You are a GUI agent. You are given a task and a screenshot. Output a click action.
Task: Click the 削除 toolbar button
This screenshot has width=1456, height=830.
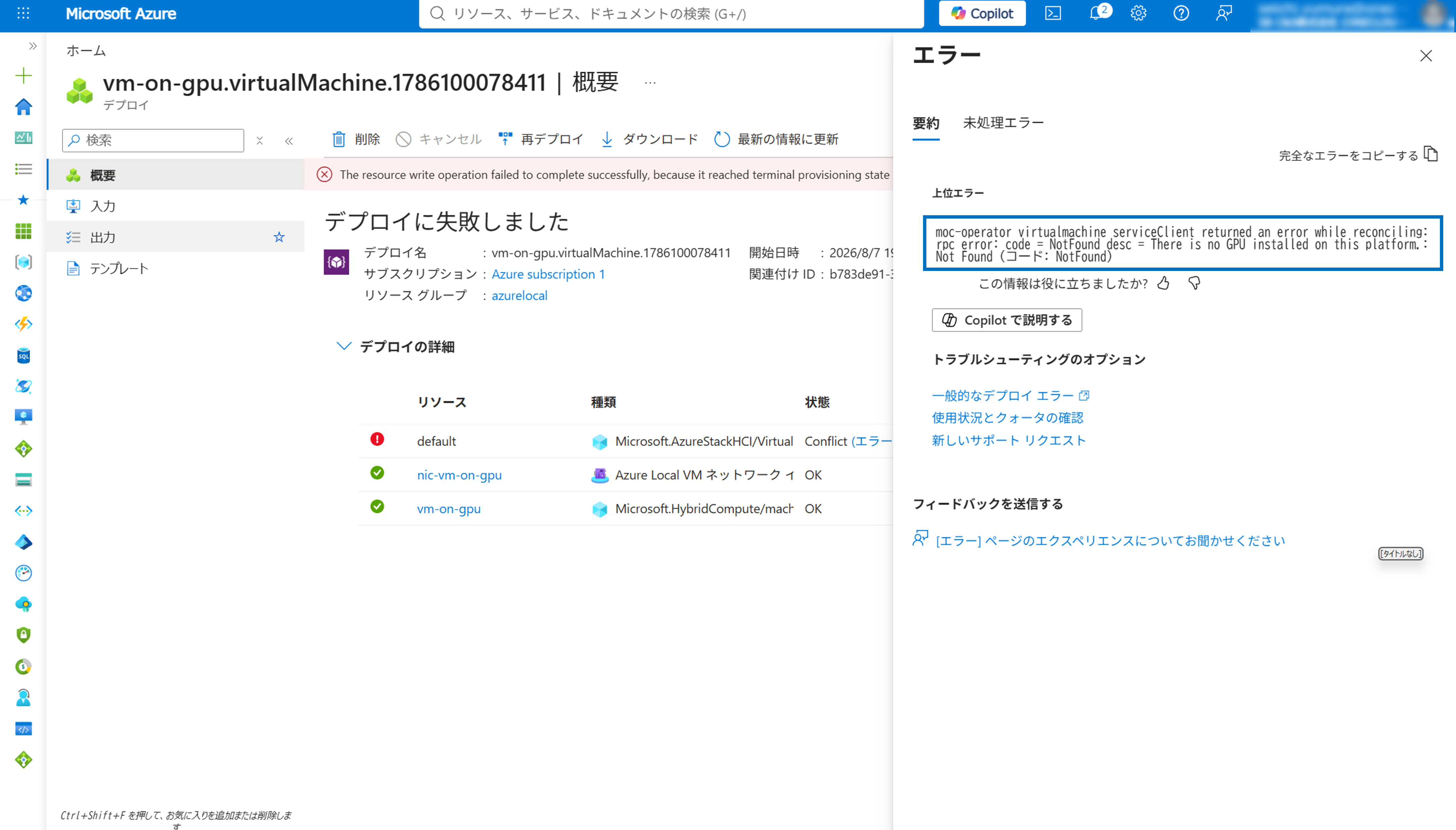point(355,139)
